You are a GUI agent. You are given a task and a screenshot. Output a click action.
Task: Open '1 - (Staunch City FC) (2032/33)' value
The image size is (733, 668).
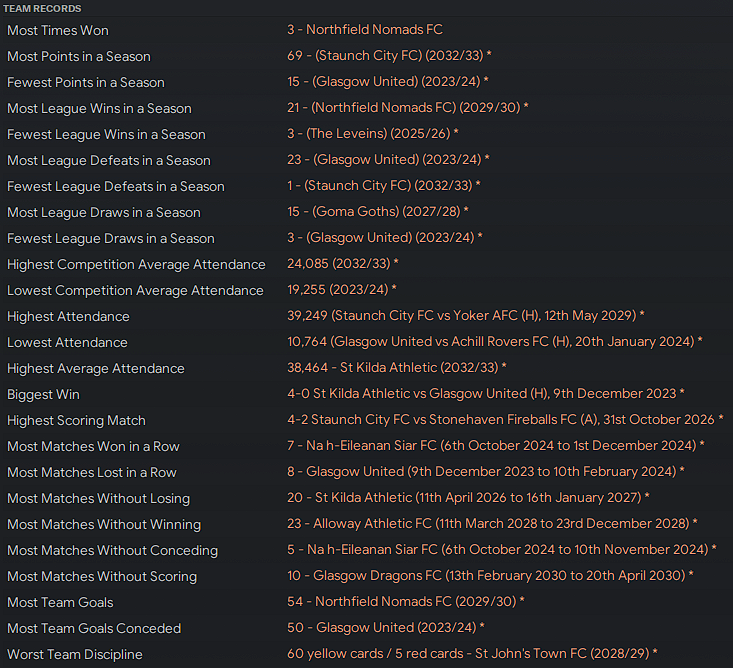(384, 186)
